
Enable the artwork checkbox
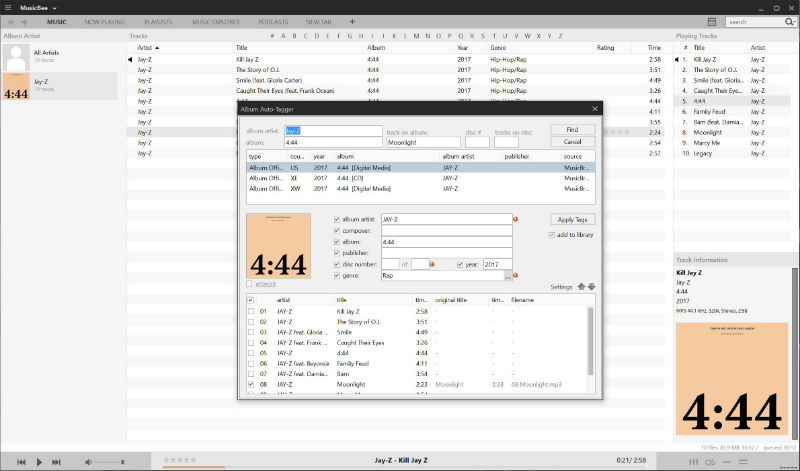click(250, 284)
